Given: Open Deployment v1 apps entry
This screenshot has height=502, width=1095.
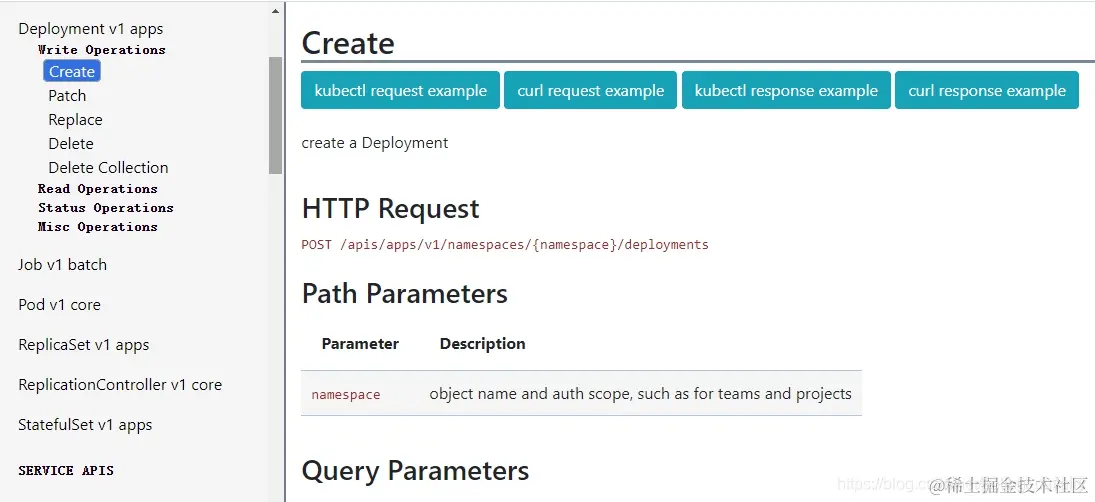Looking at the screenshot, I should click(91, 29).
